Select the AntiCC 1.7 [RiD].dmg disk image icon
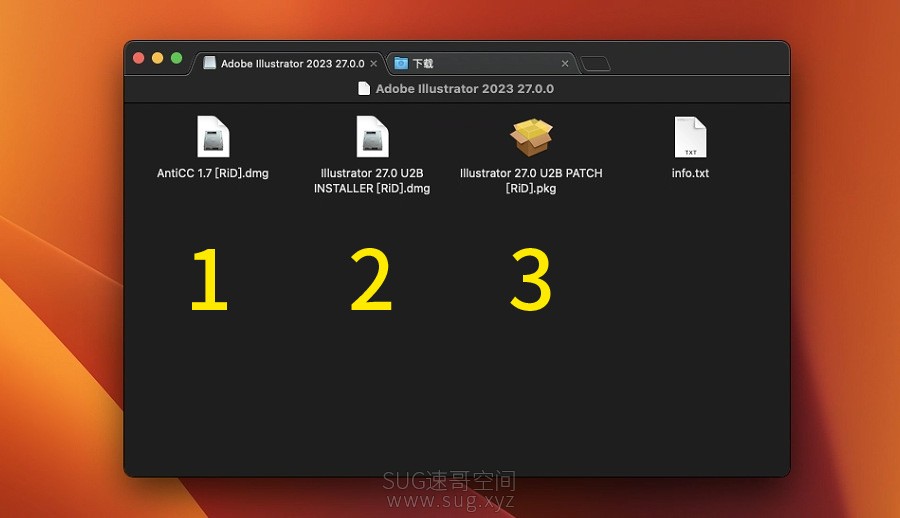Viewport: 900px width, 518px height. [213, 137]
